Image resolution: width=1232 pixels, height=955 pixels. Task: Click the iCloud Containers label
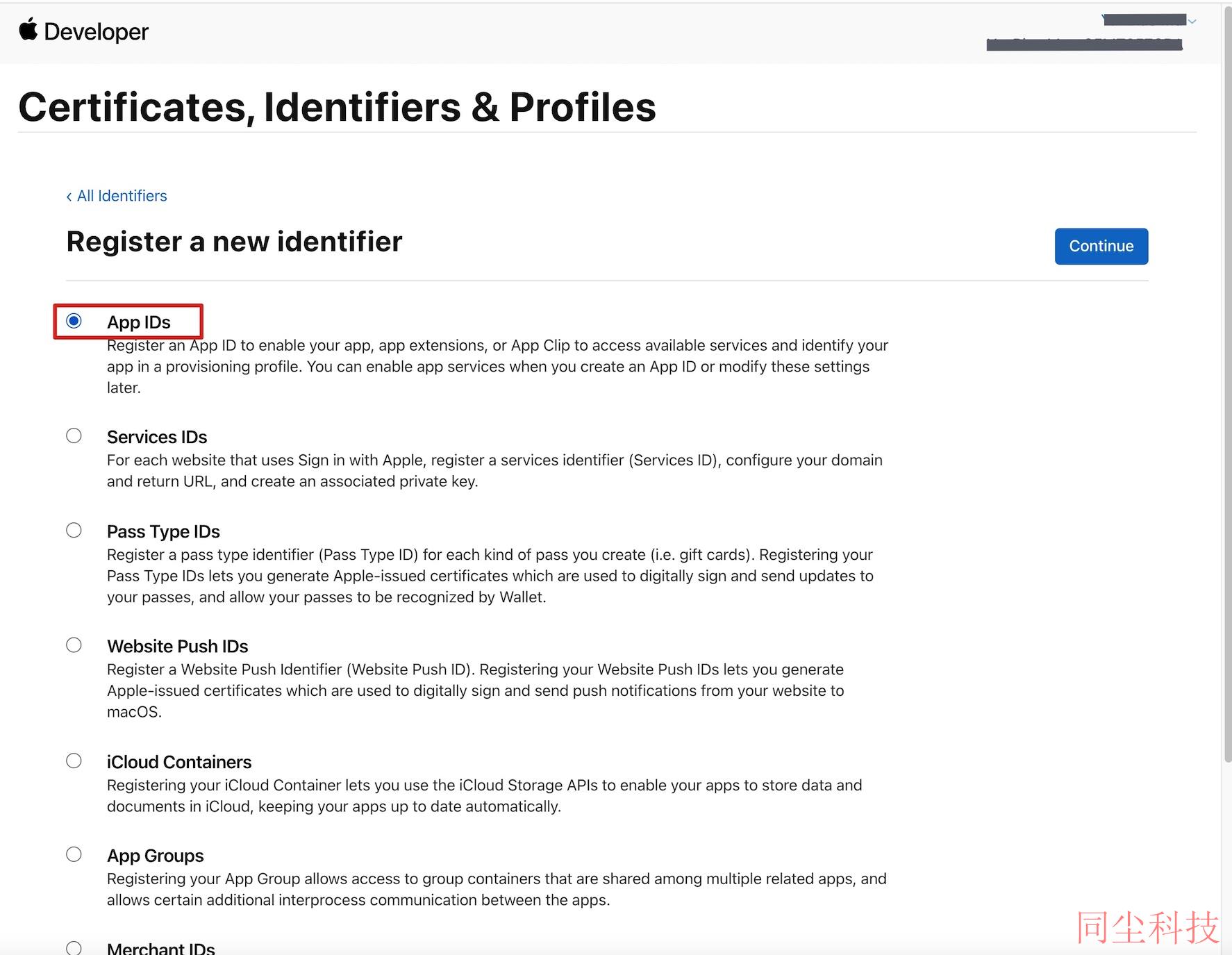coord(179,762)
